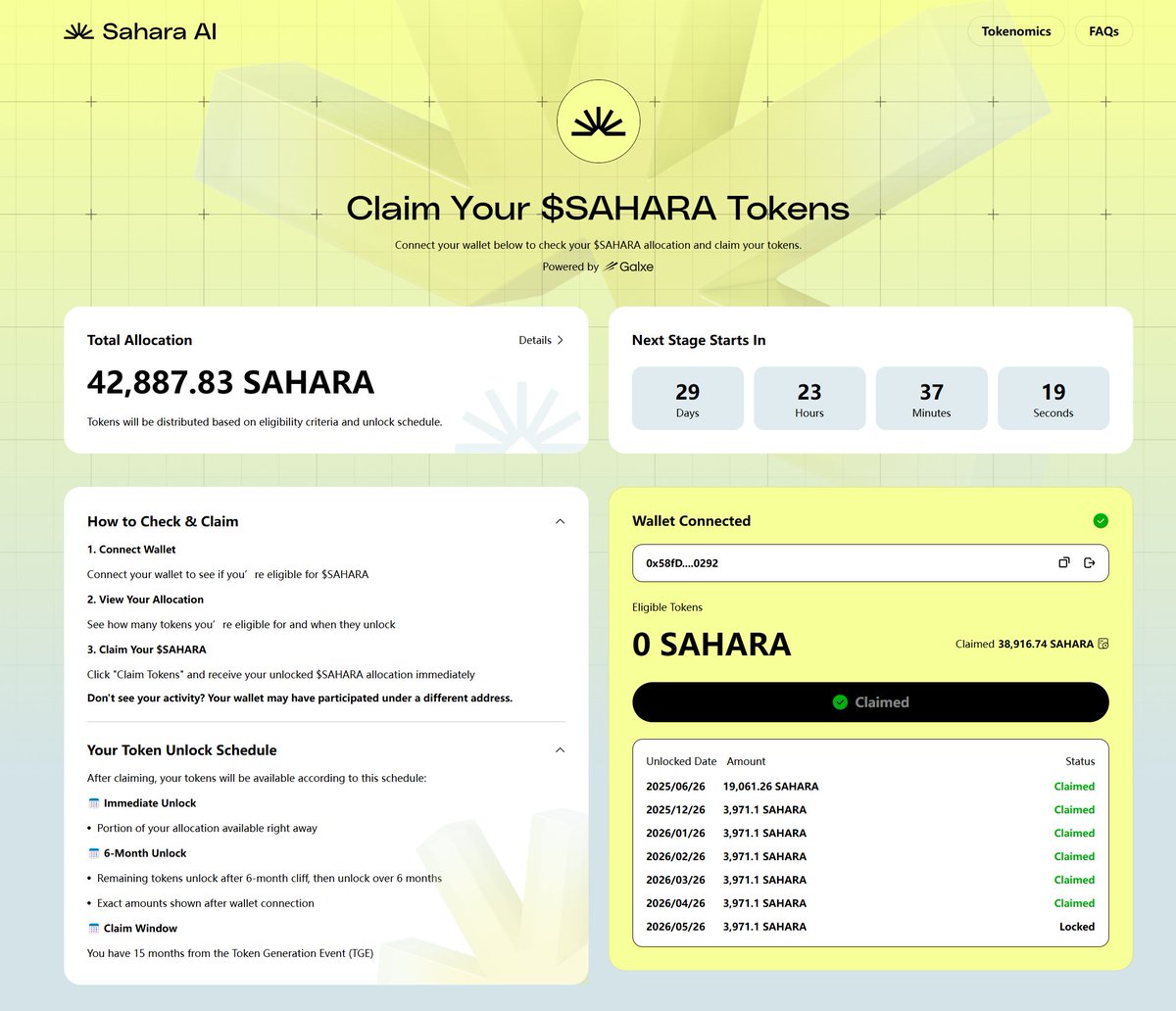
Task: Click the wallet address field 0x58fD....0292
Action: [x=870, y=563]
